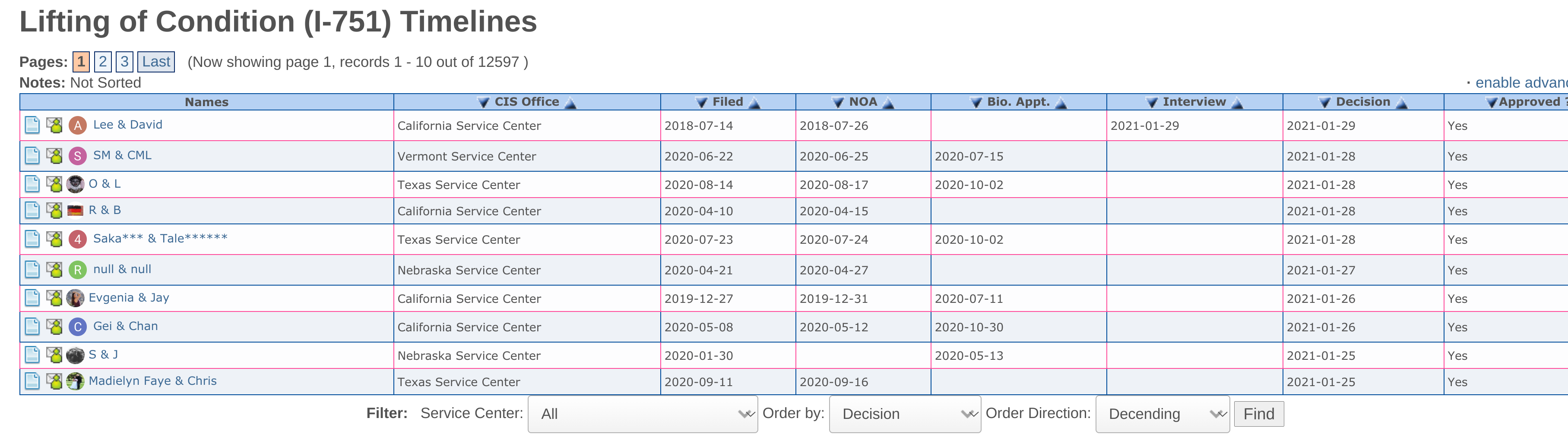
Task: Open the Service Center filter dropdown
Action: tap(642, 414)
